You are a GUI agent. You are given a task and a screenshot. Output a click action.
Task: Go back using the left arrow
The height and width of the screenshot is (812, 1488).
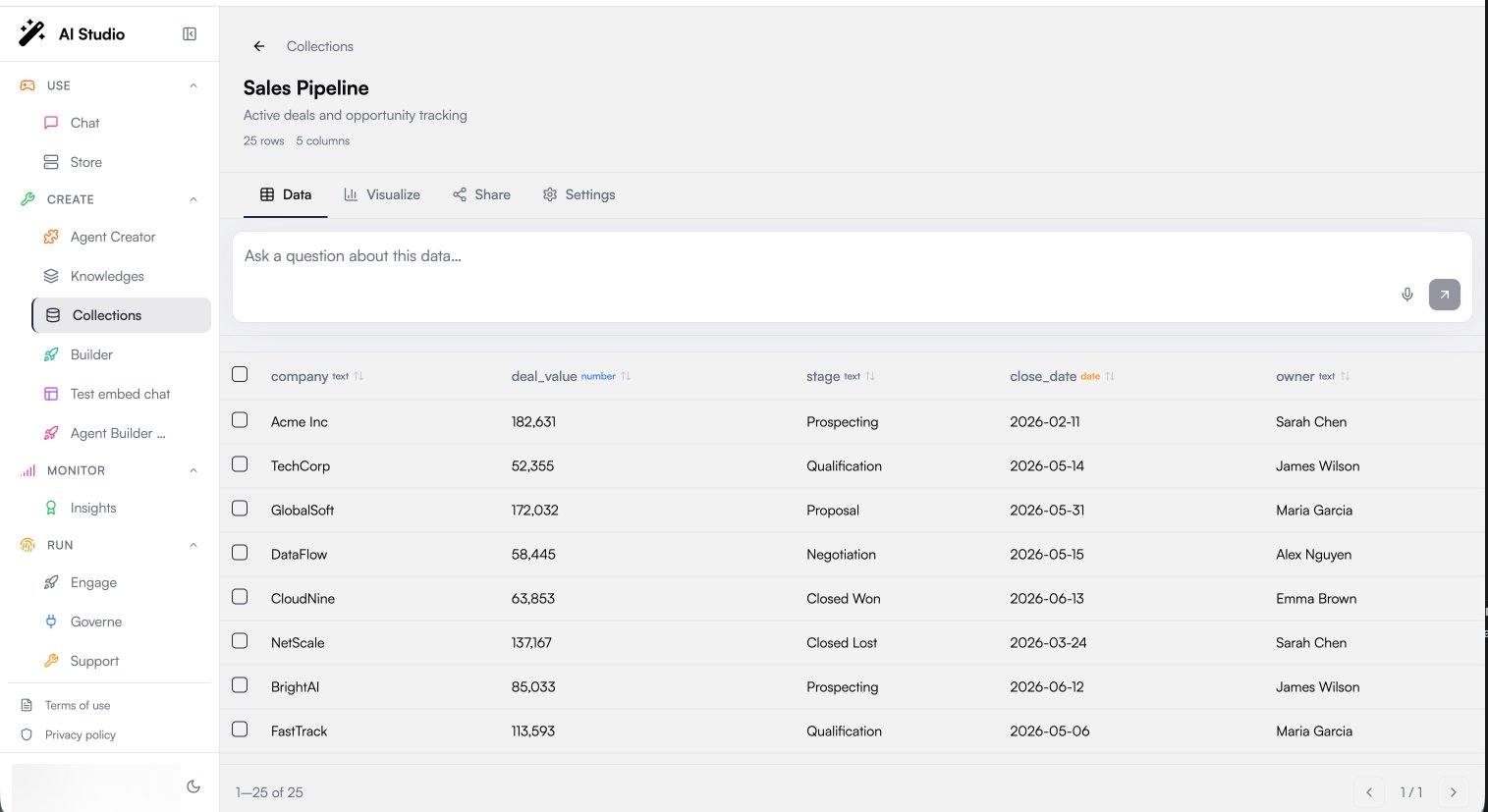point(259,46)
